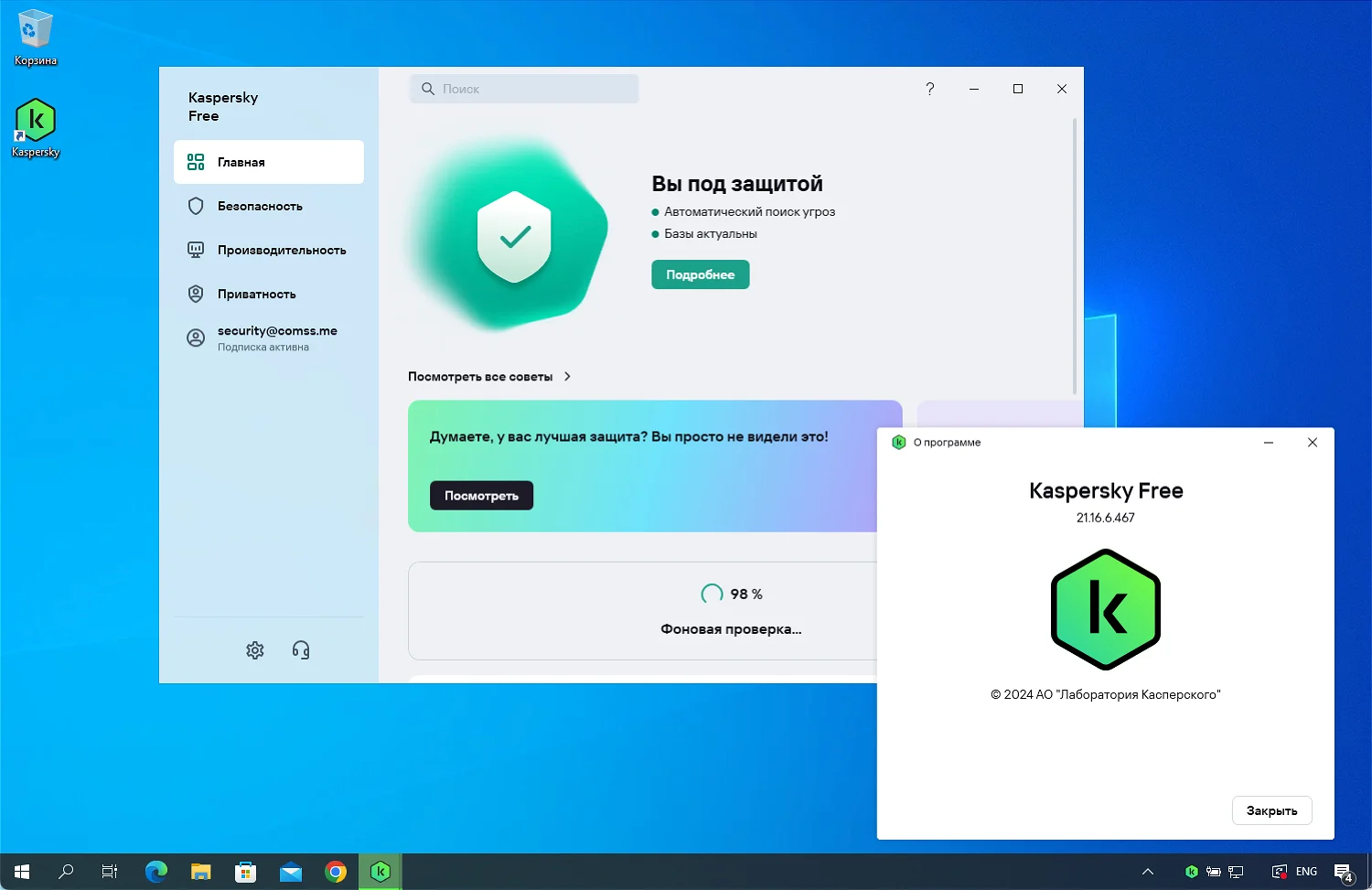The height and width of the screenshot is (890, 1372).
Task: Open support via the headset icon
Action: click(x=301, y=650)
